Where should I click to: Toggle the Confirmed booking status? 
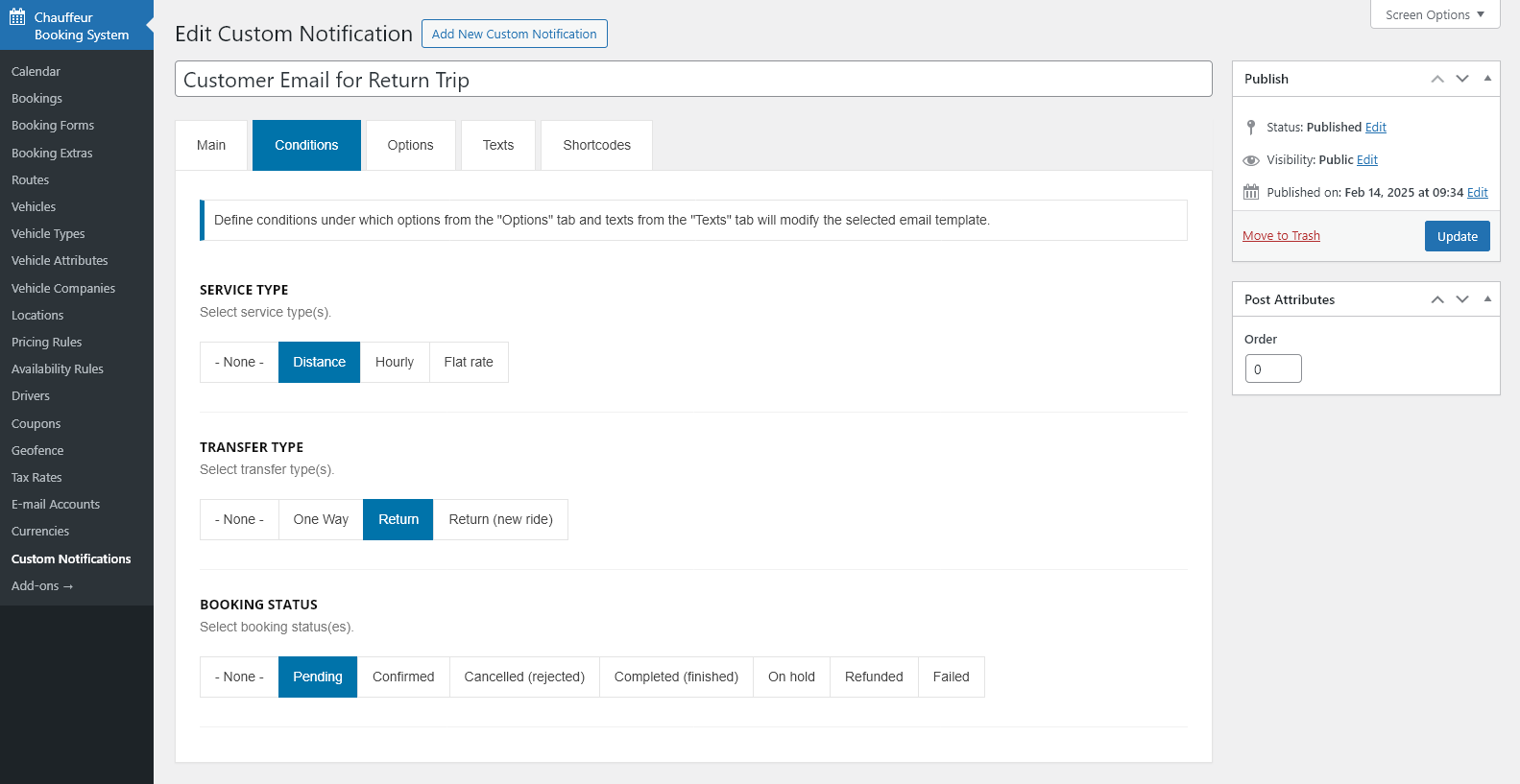click(x=403, y=677)
